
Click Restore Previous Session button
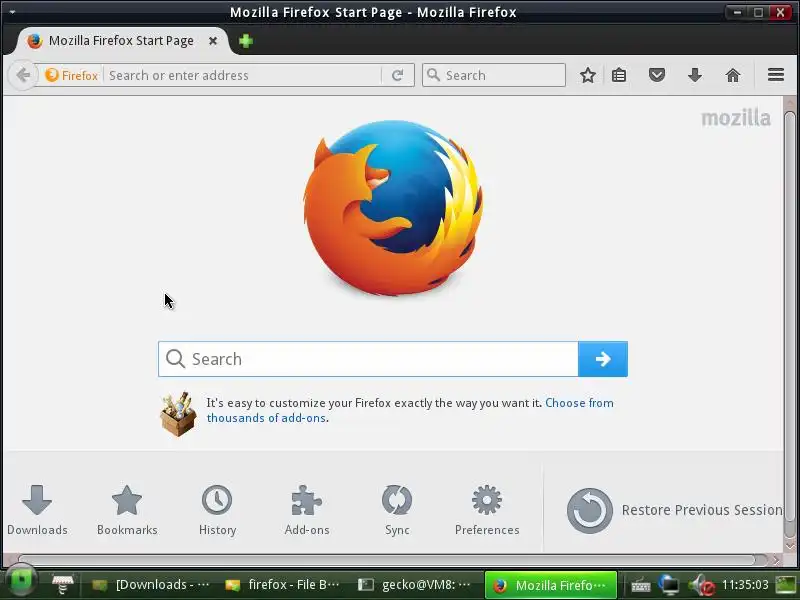pyautogui.click(x=674, y=510)
